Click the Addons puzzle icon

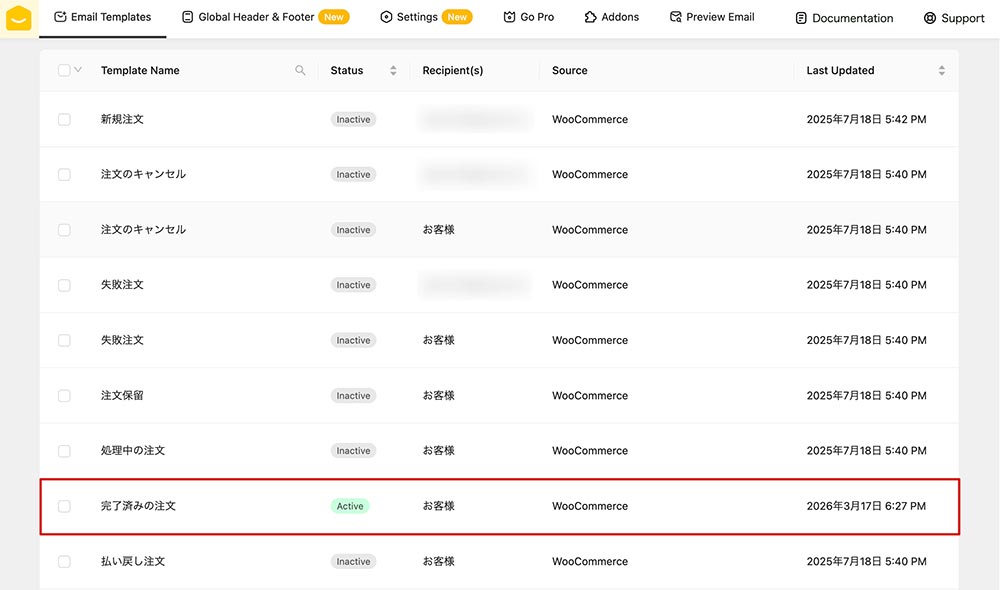tap(591, 17)
